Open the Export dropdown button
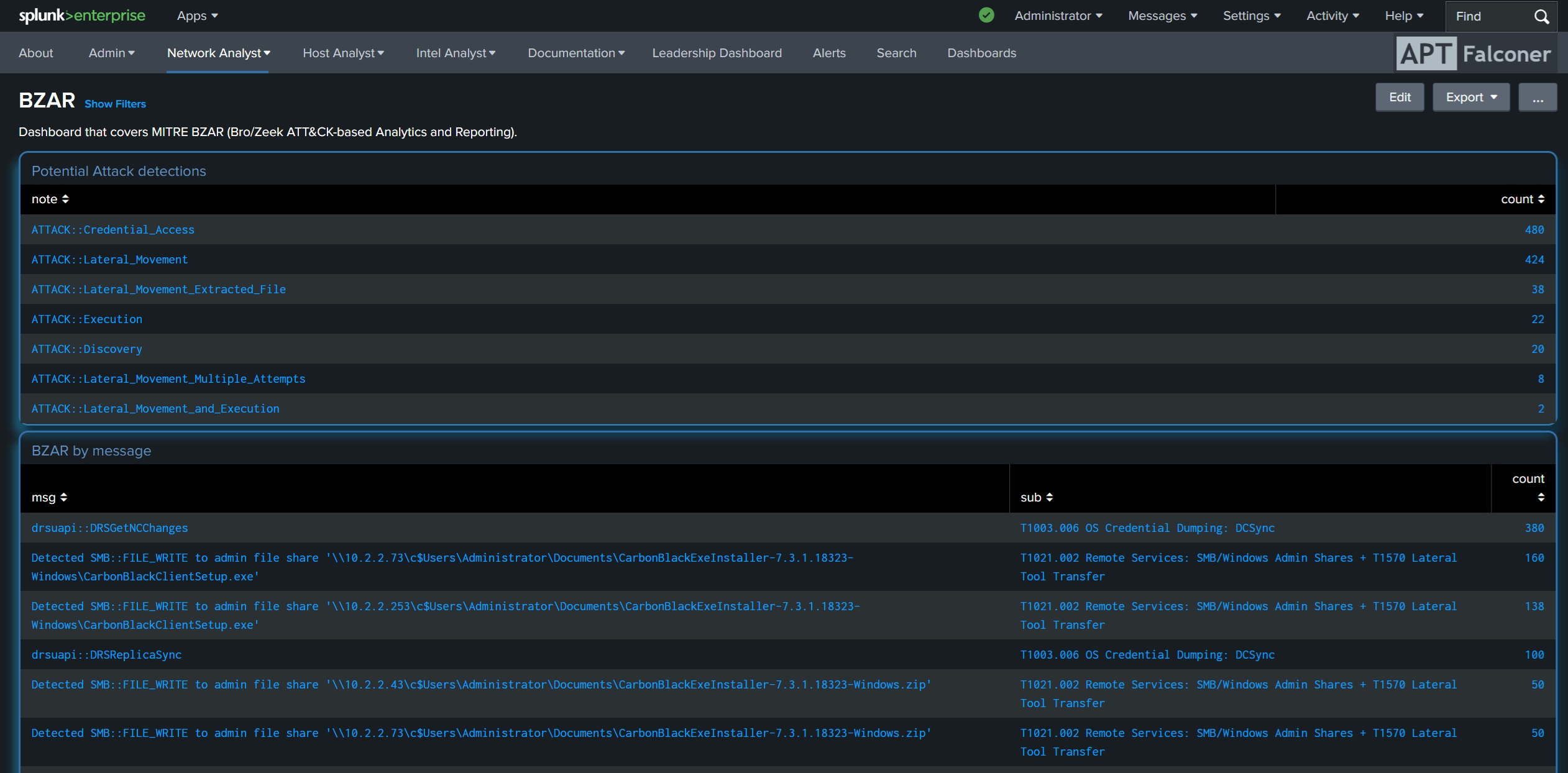The width and height of the screenshot is (1568, 773). click(x=1471, y=97)
